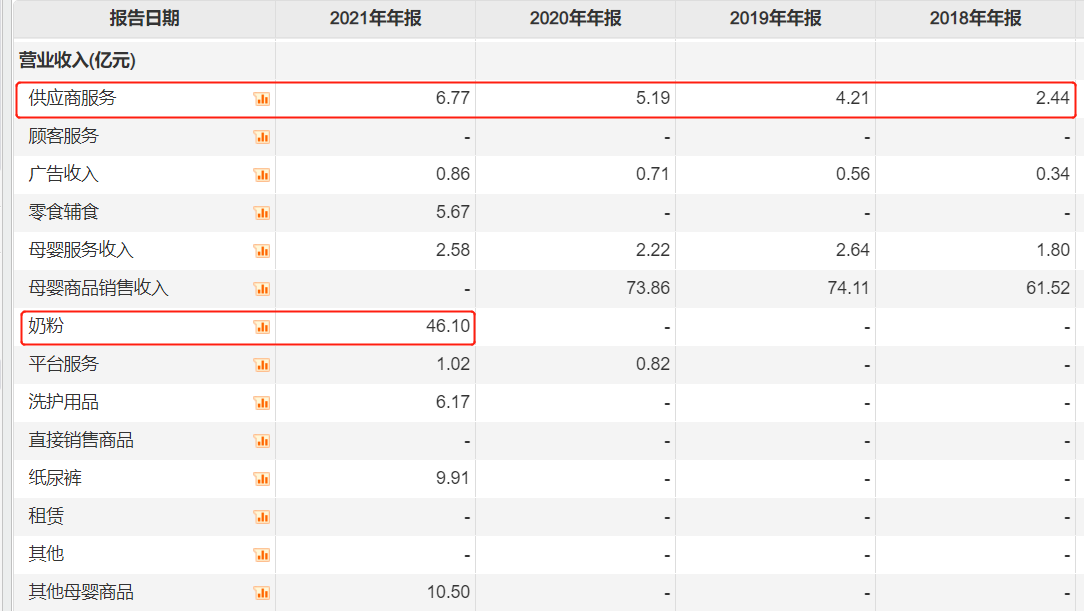Select the 0.34 advertising revenue value
The height and width of the screenshot is (611, 1084).
(x=1052, y=174)
